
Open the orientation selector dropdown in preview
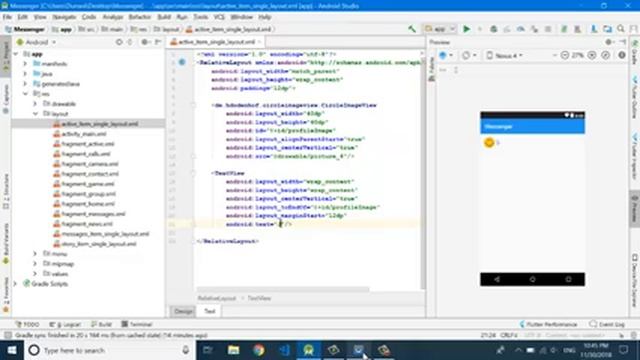(469, 55)
